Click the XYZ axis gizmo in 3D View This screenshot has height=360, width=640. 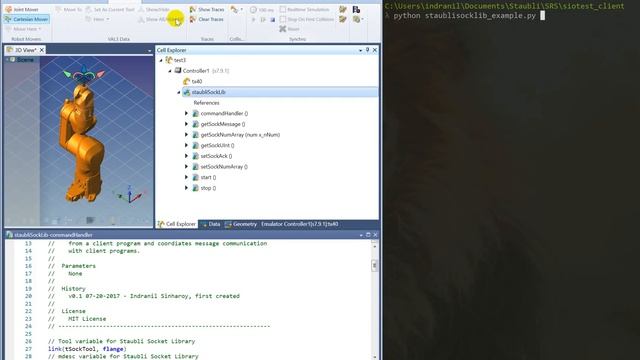coord(129,195)
